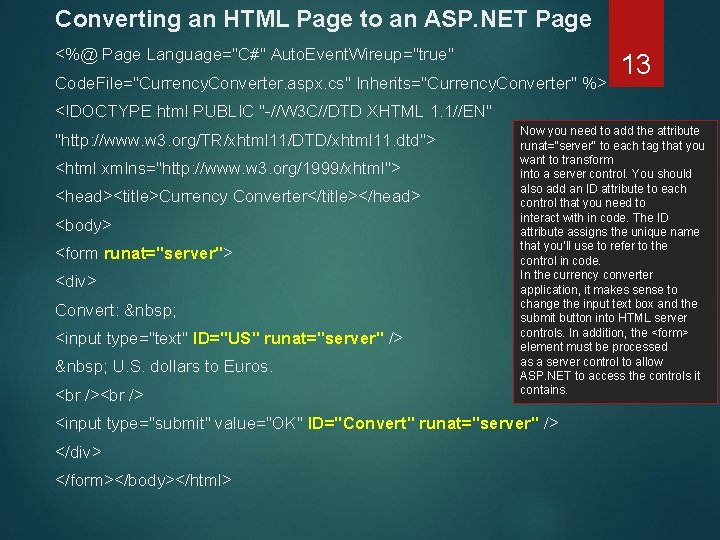This screenshot has width=720, height=540.
Task: Click the closing "</div>" line
Action: (78, 452)
